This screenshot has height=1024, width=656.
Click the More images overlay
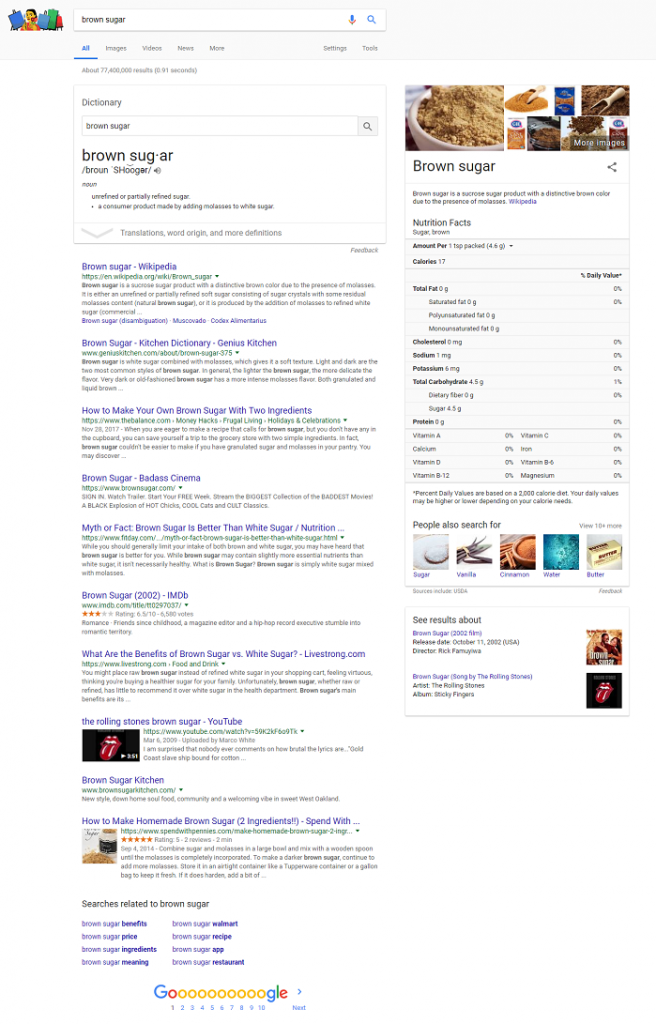(x=599, y=142)
